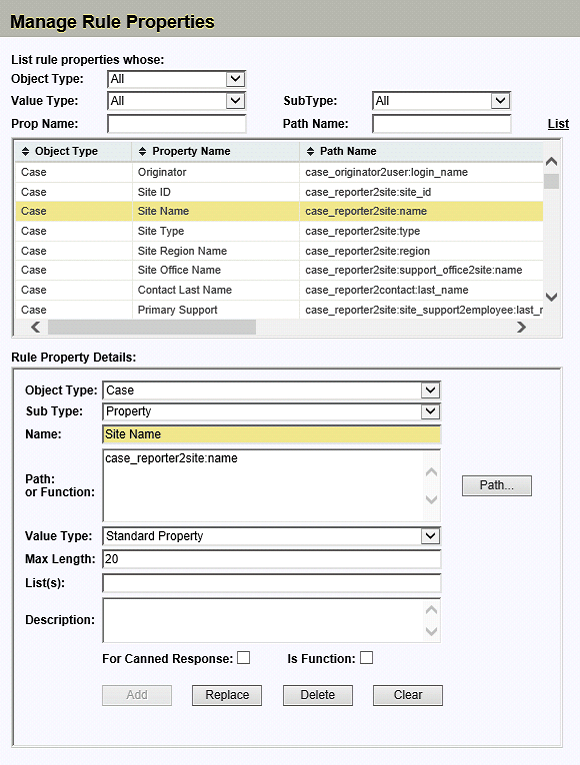Enable the For Canned Response checkbox
Viewport: 580px width, 765px height.
pos(243,658)
